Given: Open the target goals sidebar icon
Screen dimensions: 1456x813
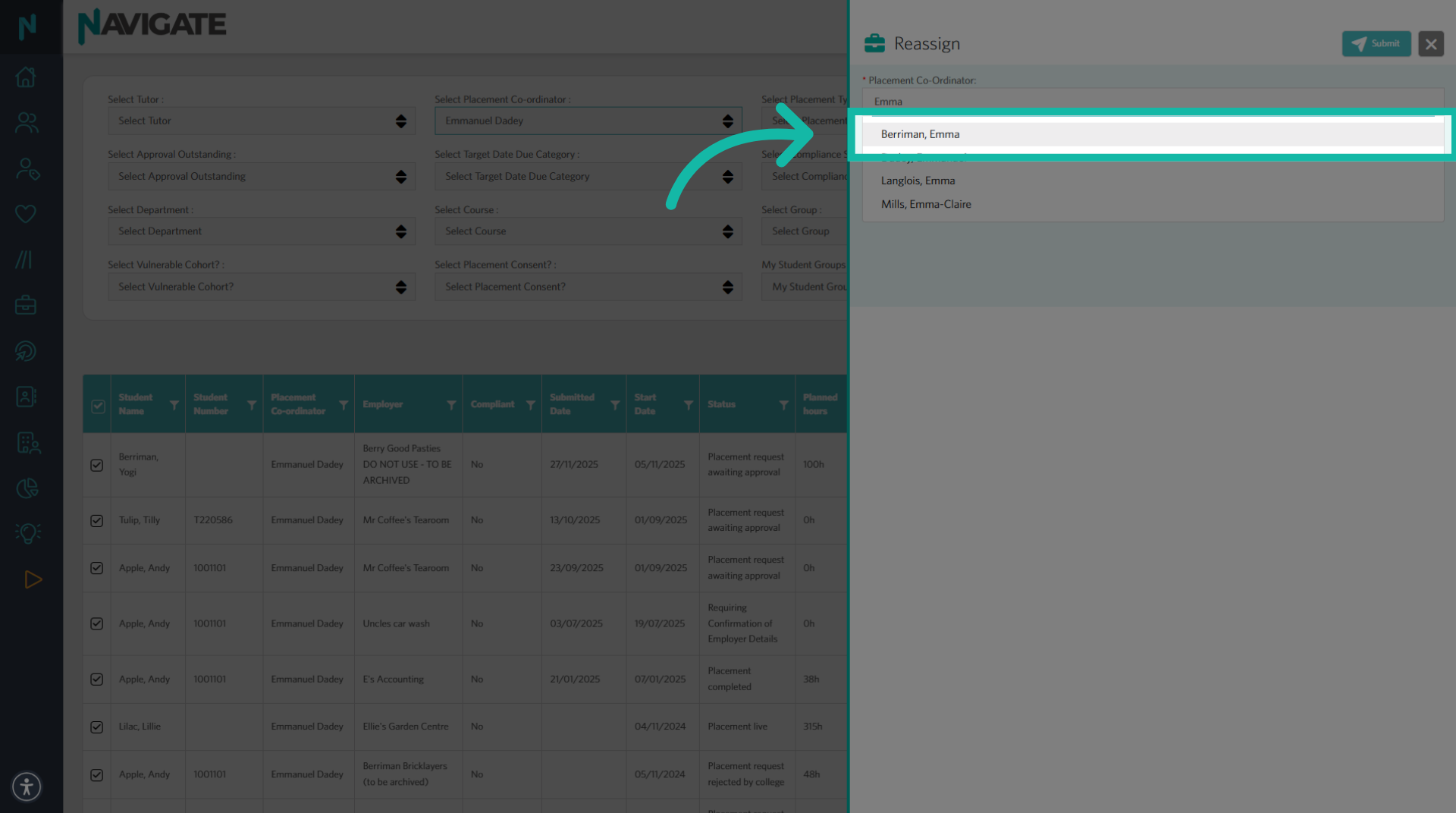Looking at the screenshot, I should 27,351.
